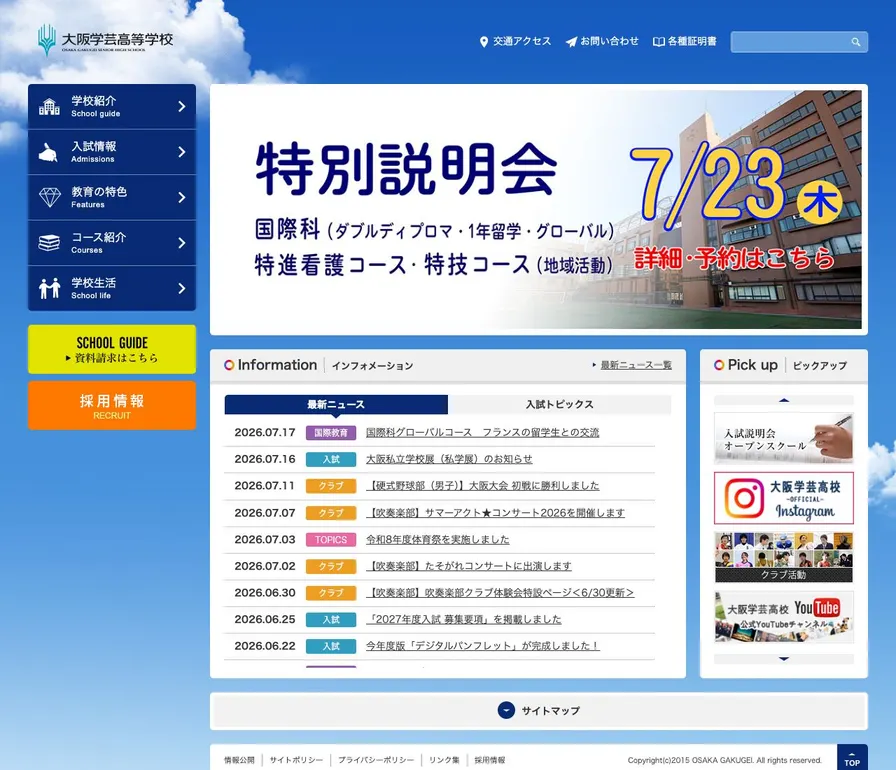Switch to the 入試トピックス tab

tap(559, 404)
